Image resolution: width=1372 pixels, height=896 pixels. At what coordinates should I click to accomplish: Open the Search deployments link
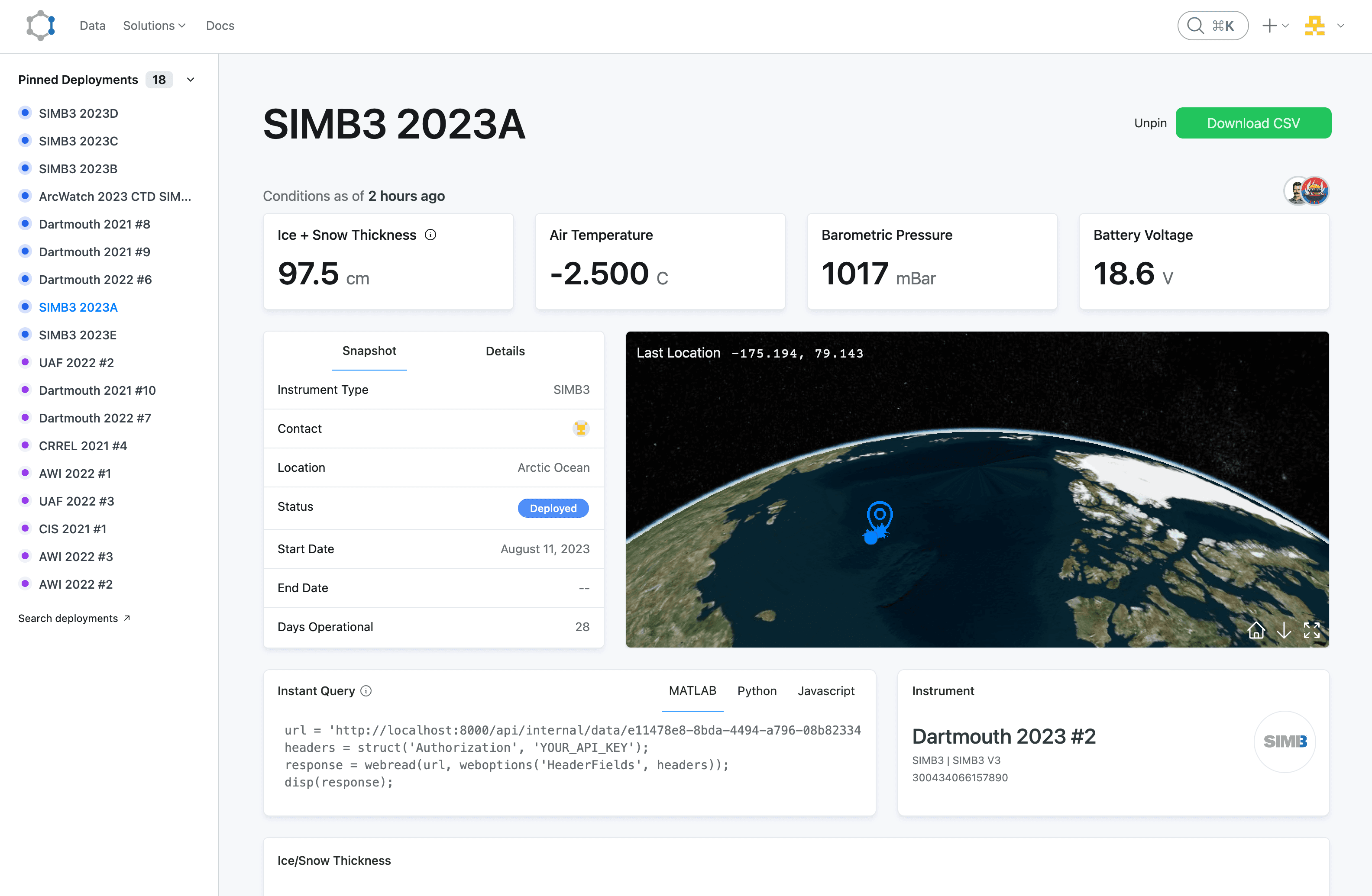74,618
